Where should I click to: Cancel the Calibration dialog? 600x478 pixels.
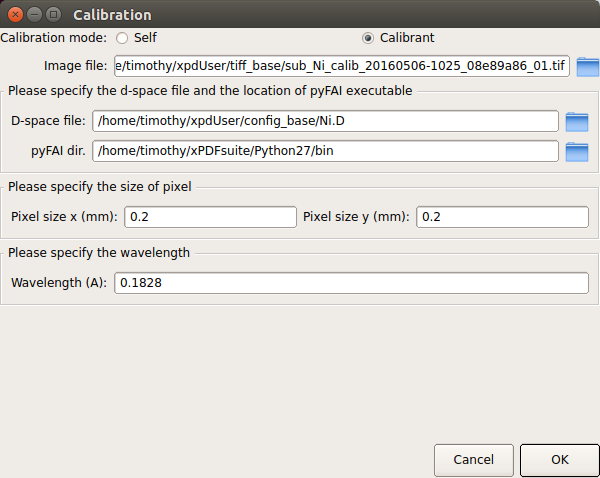474,460
